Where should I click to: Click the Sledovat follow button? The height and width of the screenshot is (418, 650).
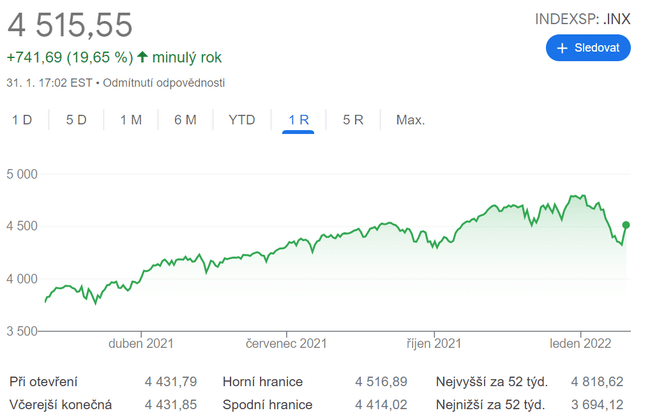588,48
